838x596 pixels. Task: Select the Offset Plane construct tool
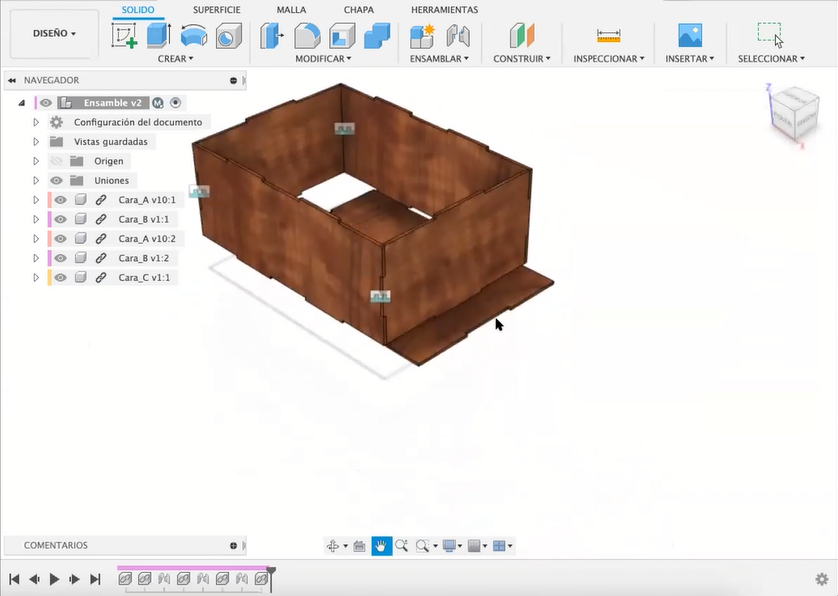point(522,36)
